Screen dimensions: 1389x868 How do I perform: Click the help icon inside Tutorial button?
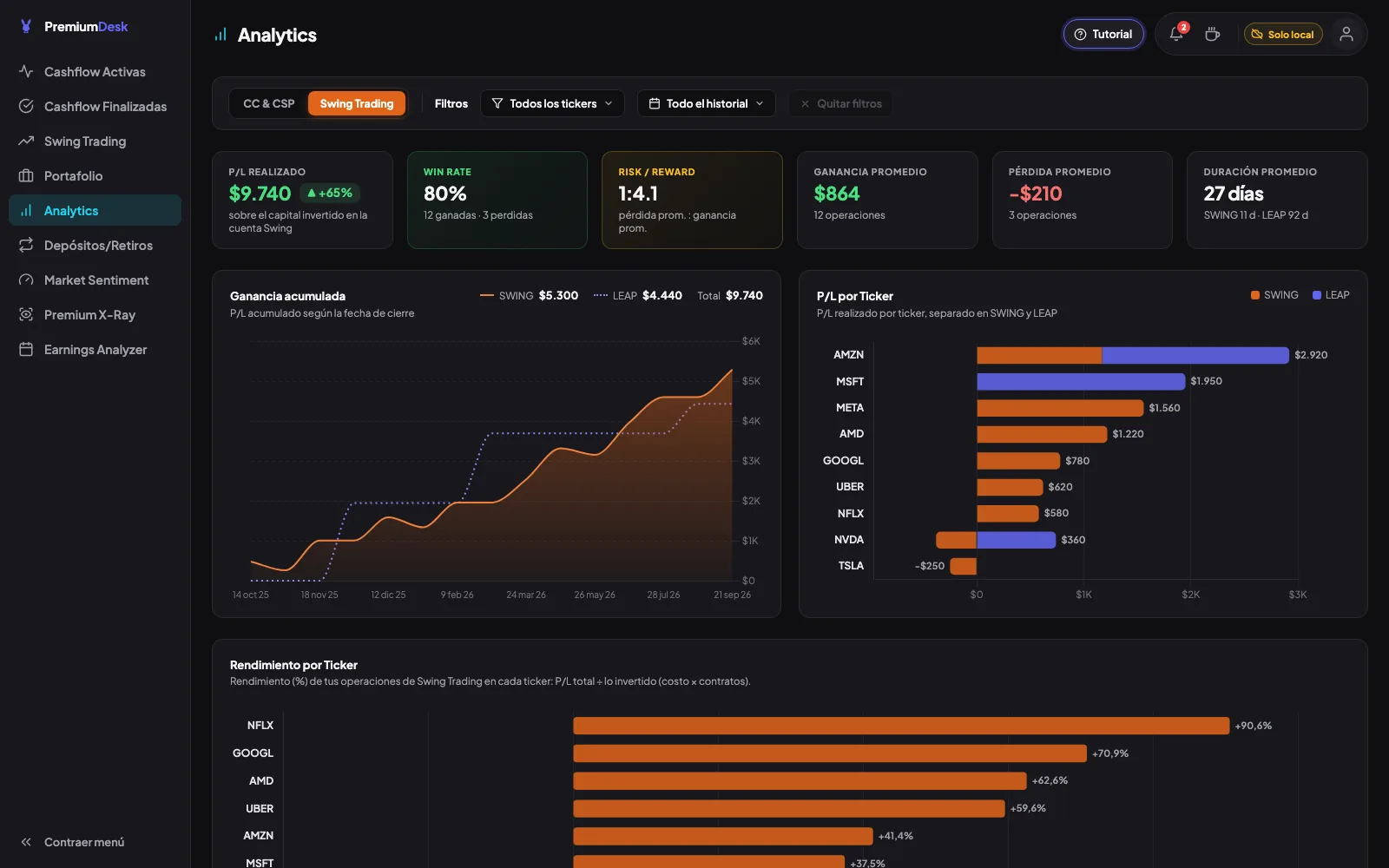tap(1080, 35)
